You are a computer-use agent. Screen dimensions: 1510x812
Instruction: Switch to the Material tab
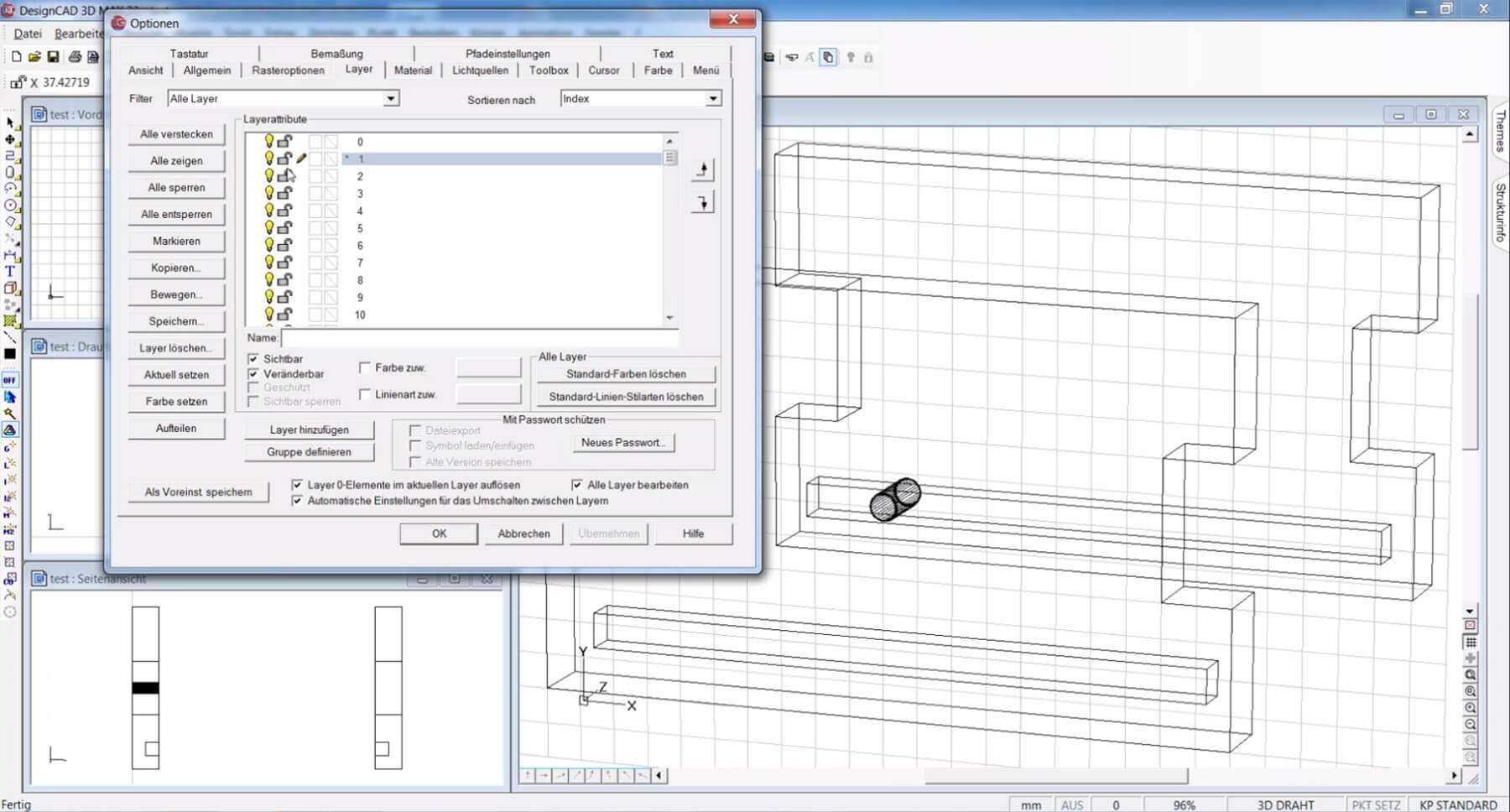413,70
